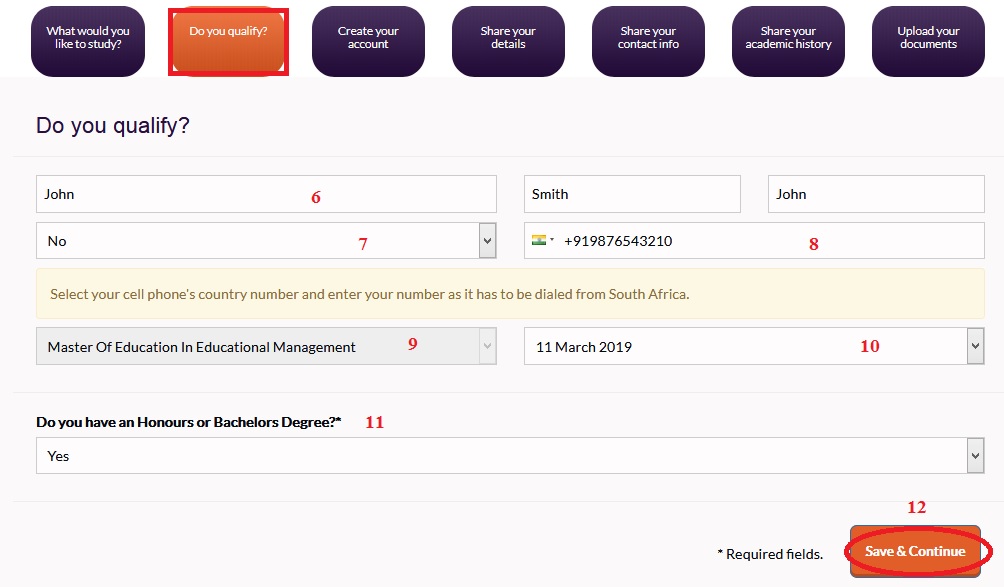Open the 'What would you like to study?' step
Image resolution: width=1004 pixels, height=587 pixels.
(x=88, y=39)
